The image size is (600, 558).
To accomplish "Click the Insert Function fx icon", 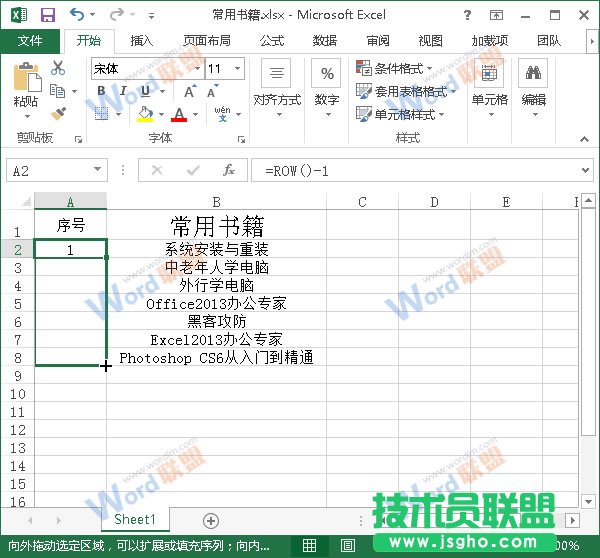I will (229, 171).
